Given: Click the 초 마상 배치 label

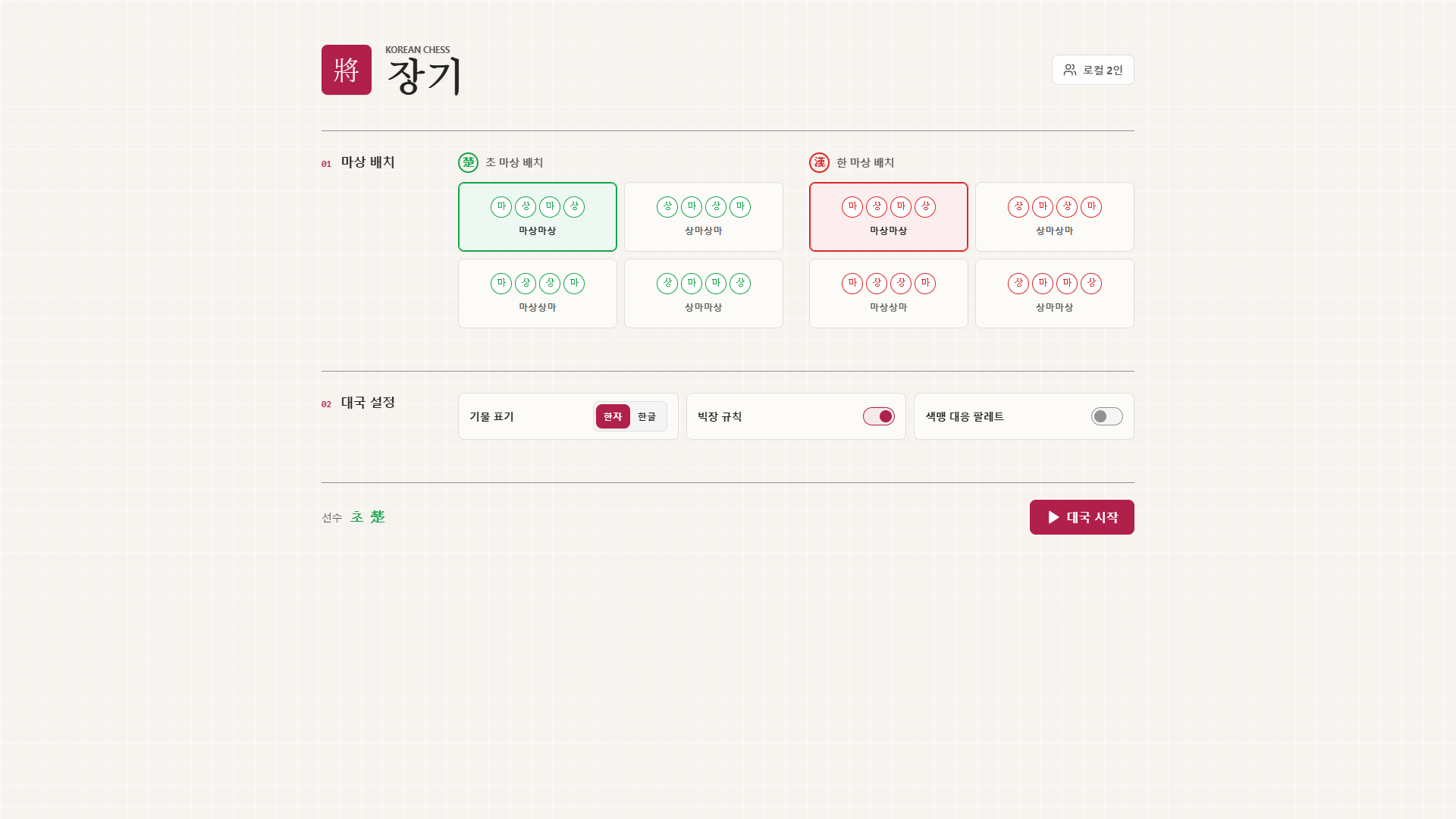Looking at the screenshot, I should point(514,162).
